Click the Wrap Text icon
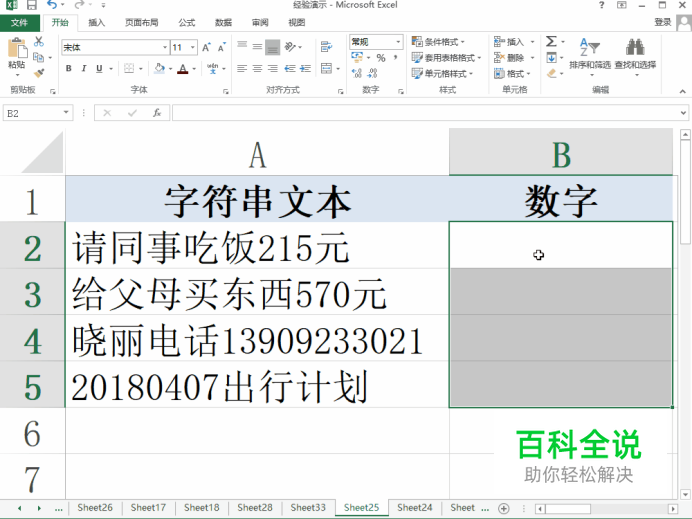The height and width of the screenshot is (519, 692). tap(327, 46)
